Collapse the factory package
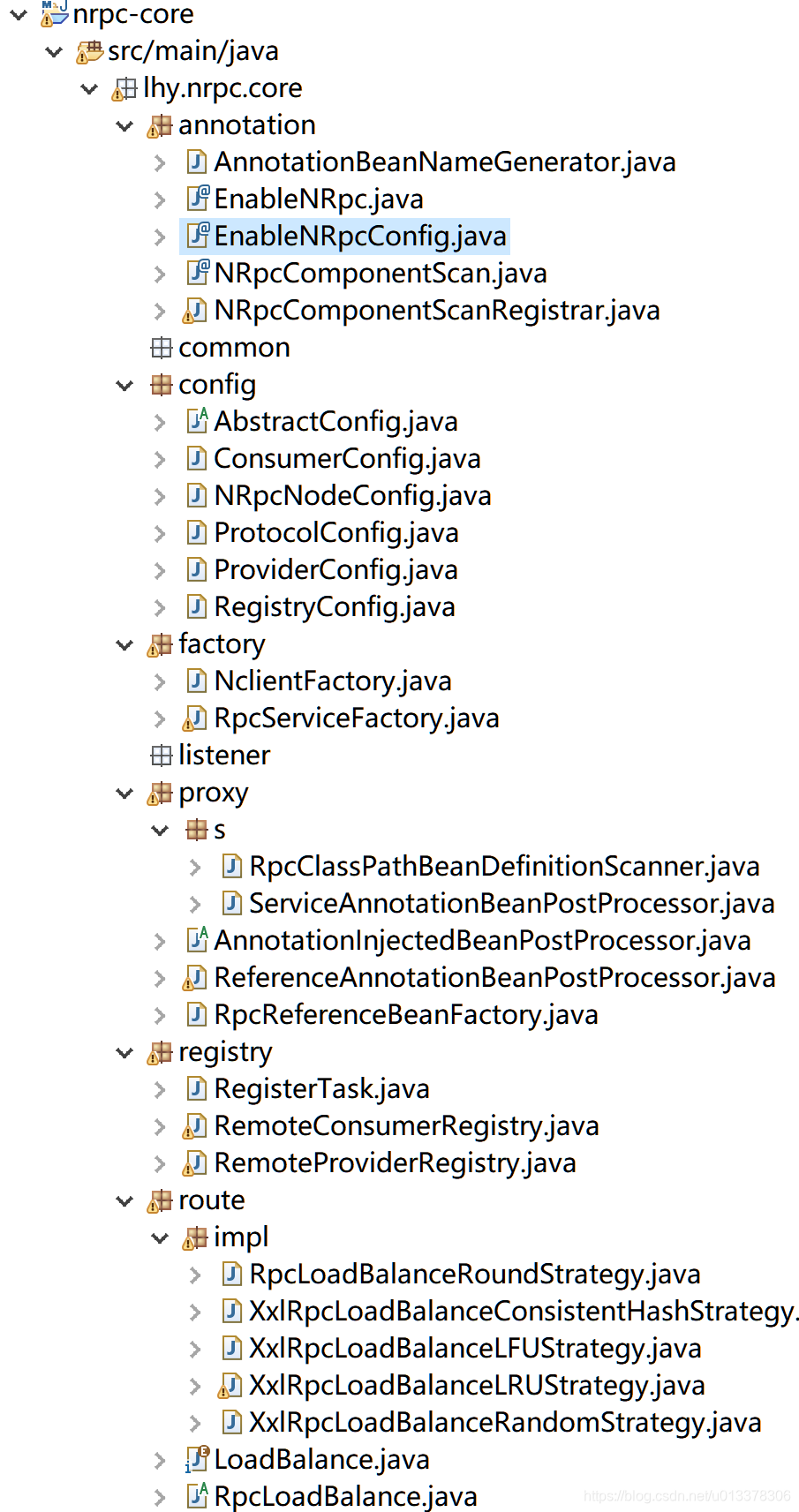 pyautogui.click(x=124, y=645)
